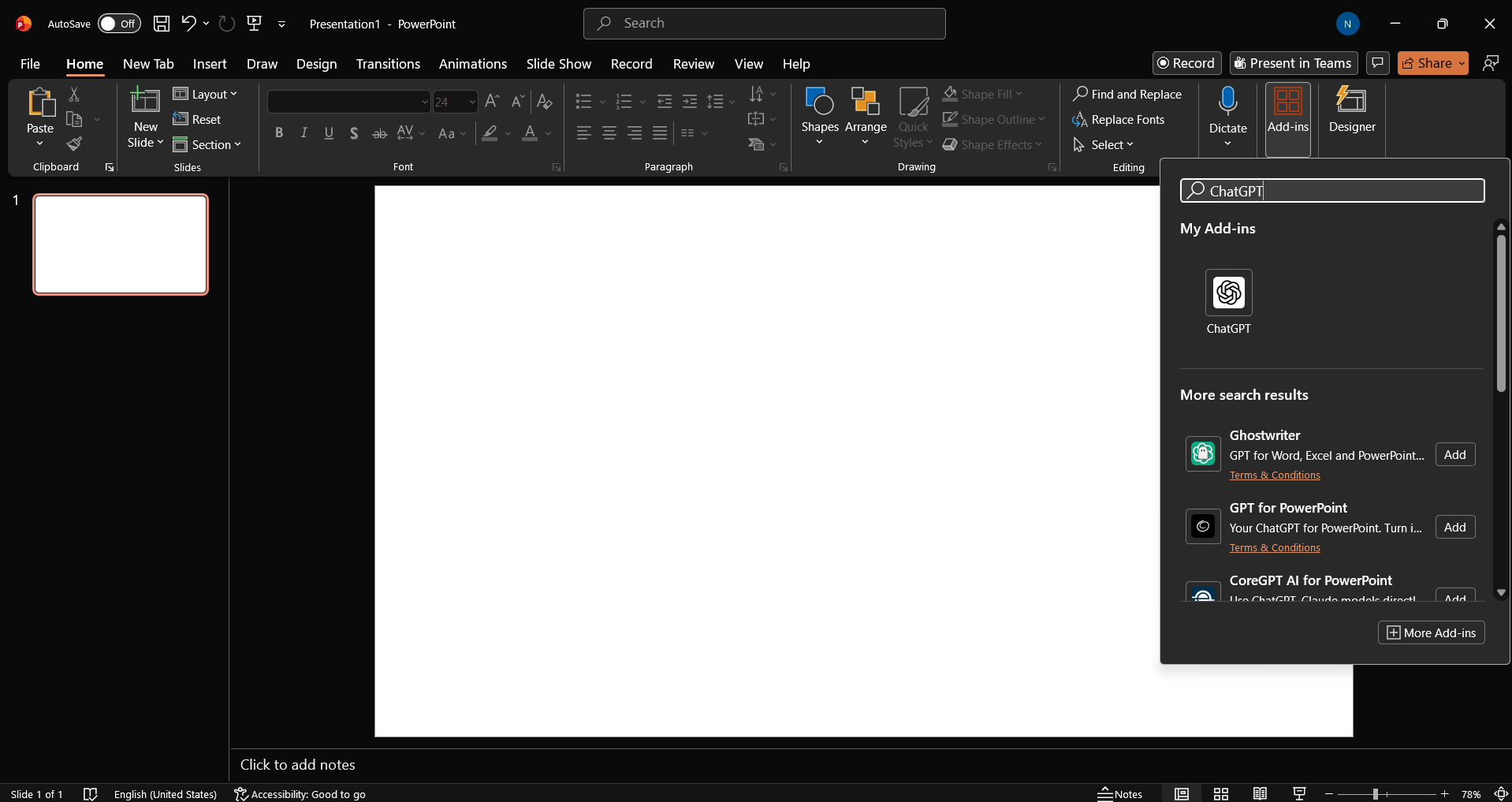1512x802 pixels.
Task: Open the font color picker arrow
Action: click(548, 133)
